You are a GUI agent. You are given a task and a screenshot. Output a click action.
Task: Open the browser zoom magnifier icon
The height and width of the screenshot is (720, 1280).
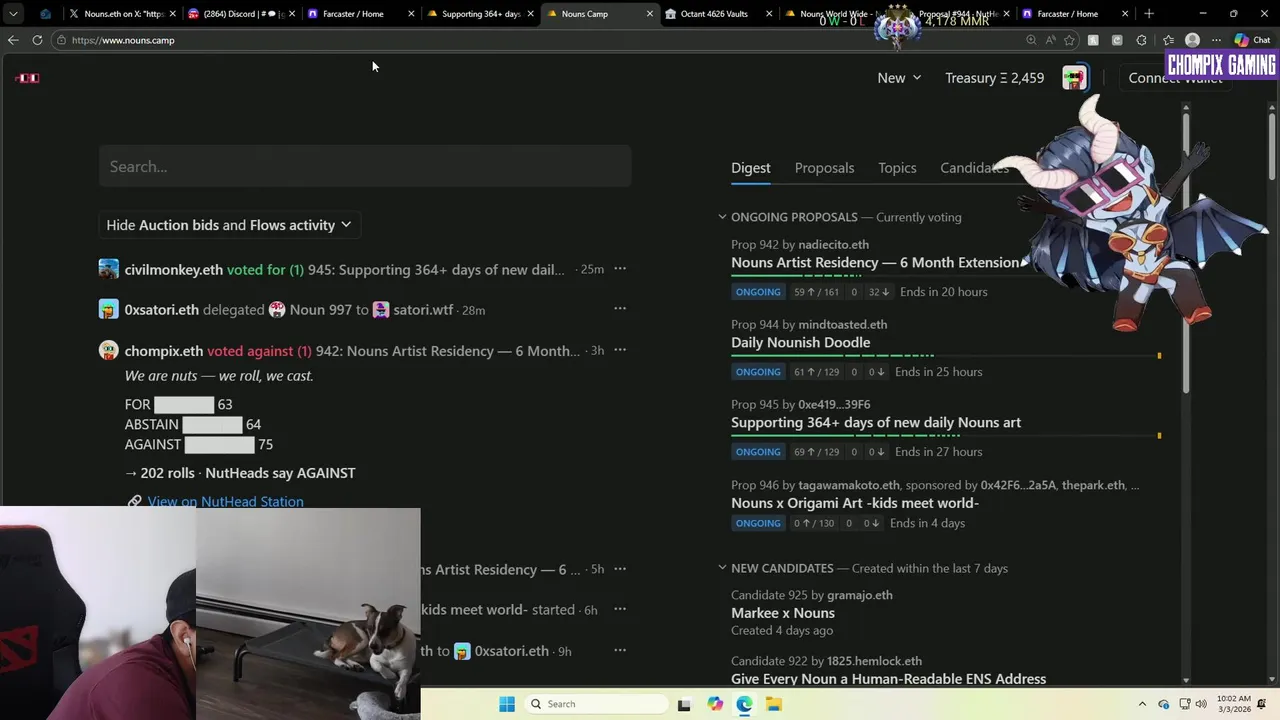(1031, 40)
